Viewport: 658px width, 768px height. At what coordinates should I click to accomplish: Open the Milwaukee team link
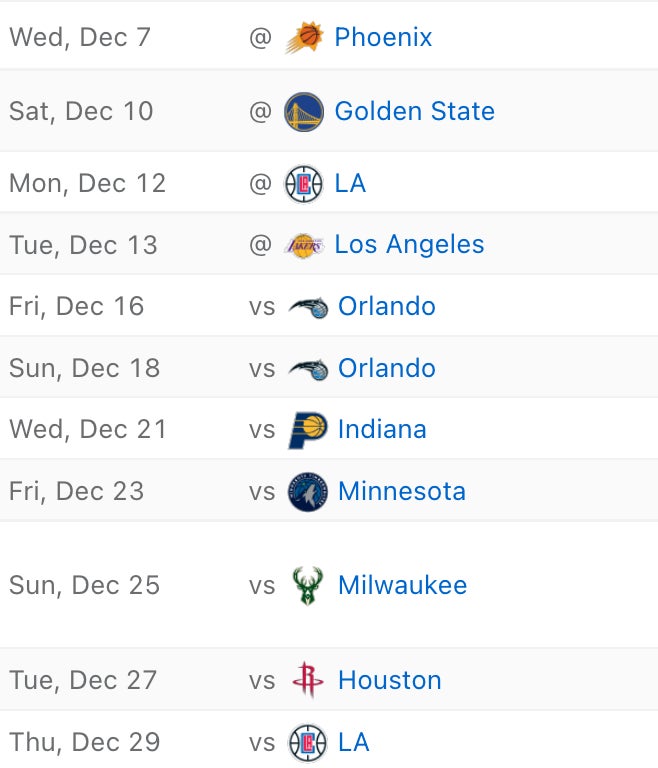pyautogui.click(x=402, y=585)
